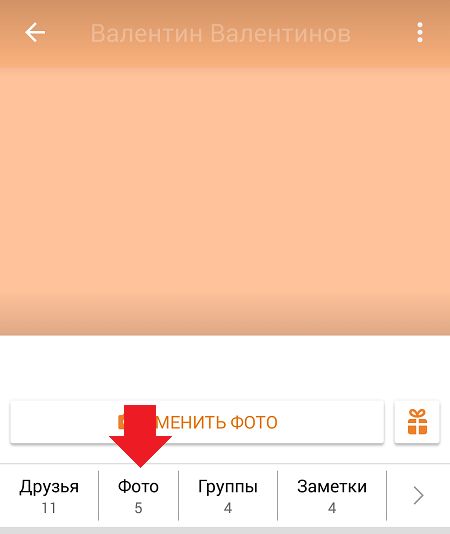Click the friends count 11
450x534 pixels.
tap(49, 508)
